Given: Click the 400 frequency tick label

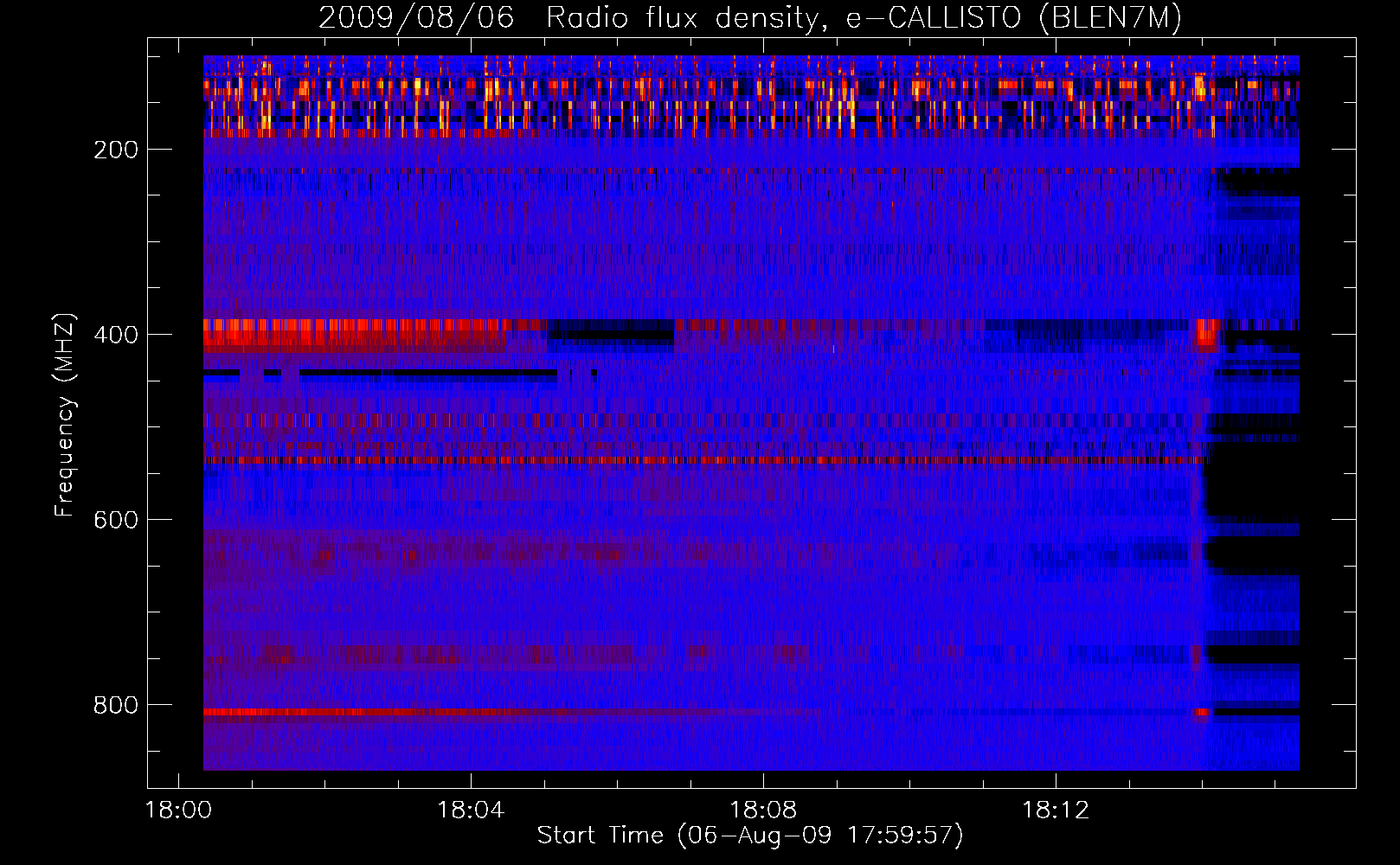Looking at the screenshot, I should pos(116,335).
